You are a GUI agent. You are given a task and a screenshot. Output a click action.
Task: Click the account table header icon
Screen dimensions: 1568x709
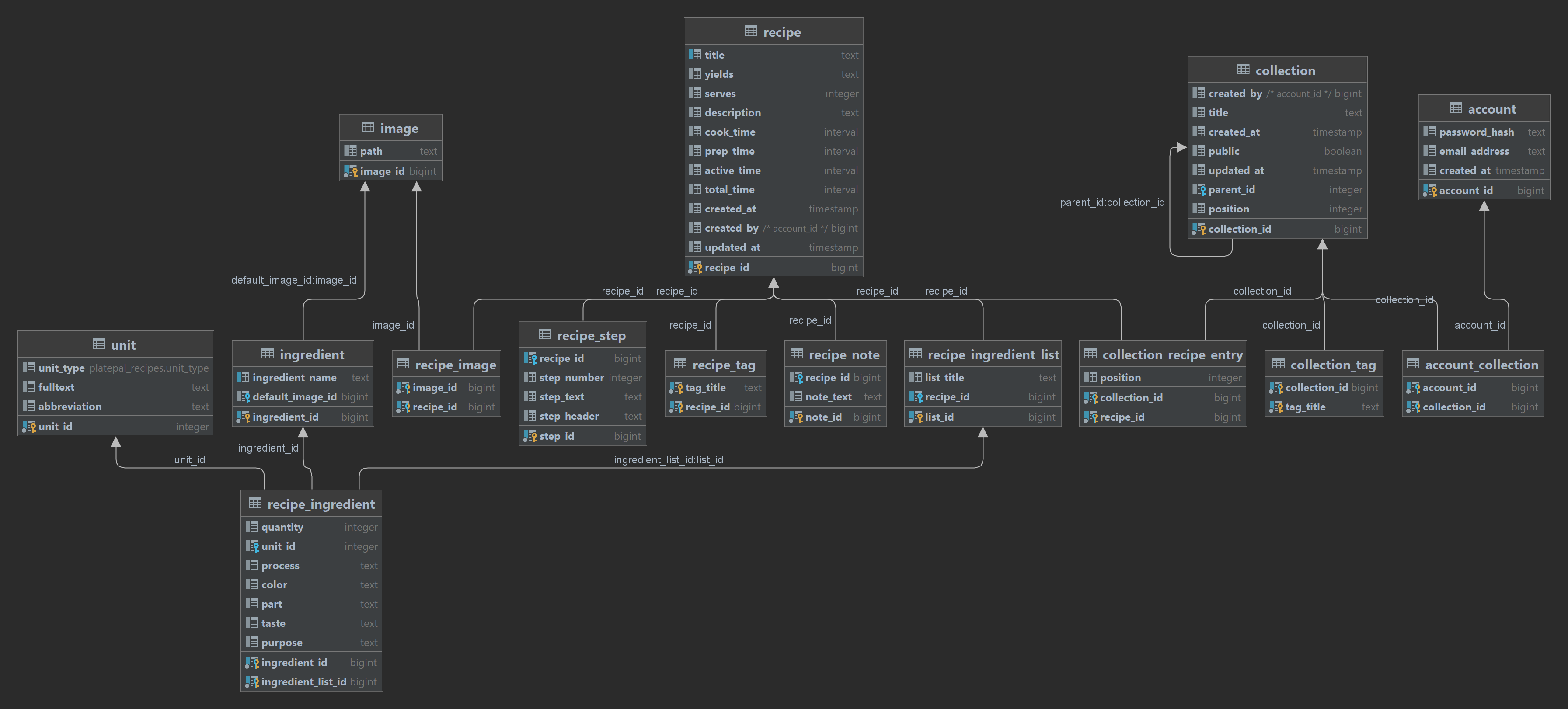(x=1455, y=108)
